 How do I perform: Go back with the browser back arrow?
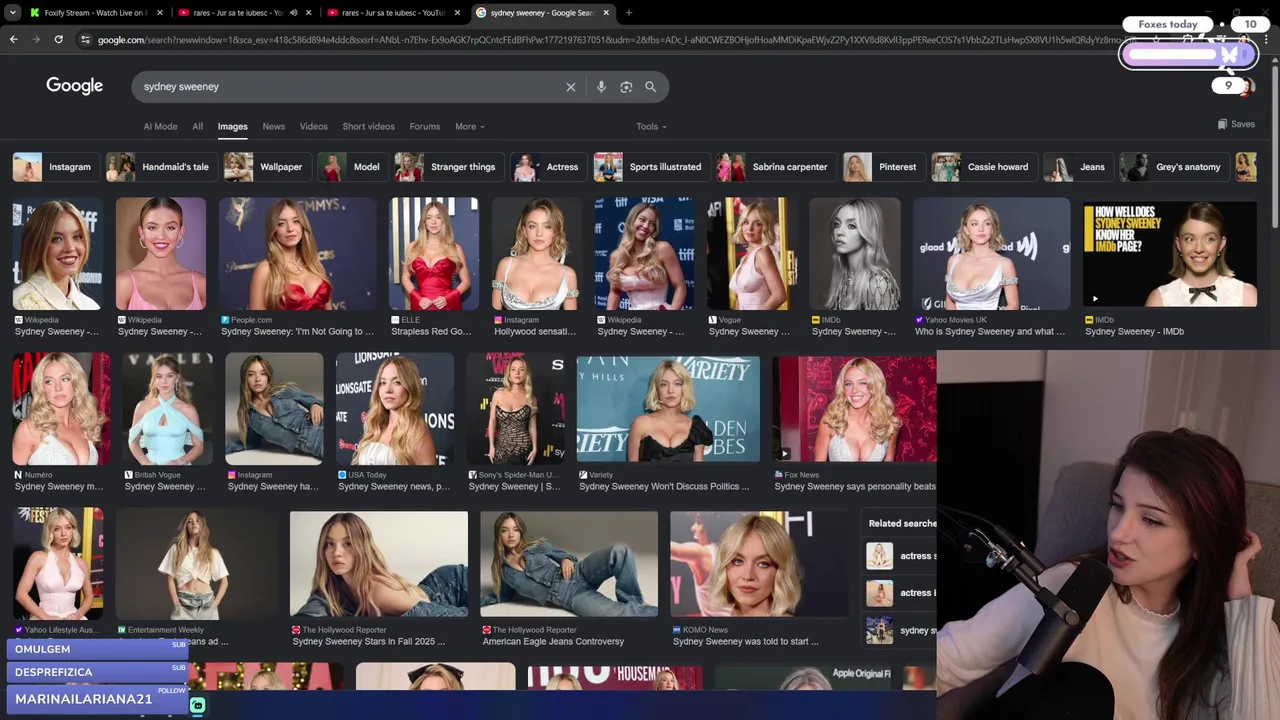coord(13,39)
